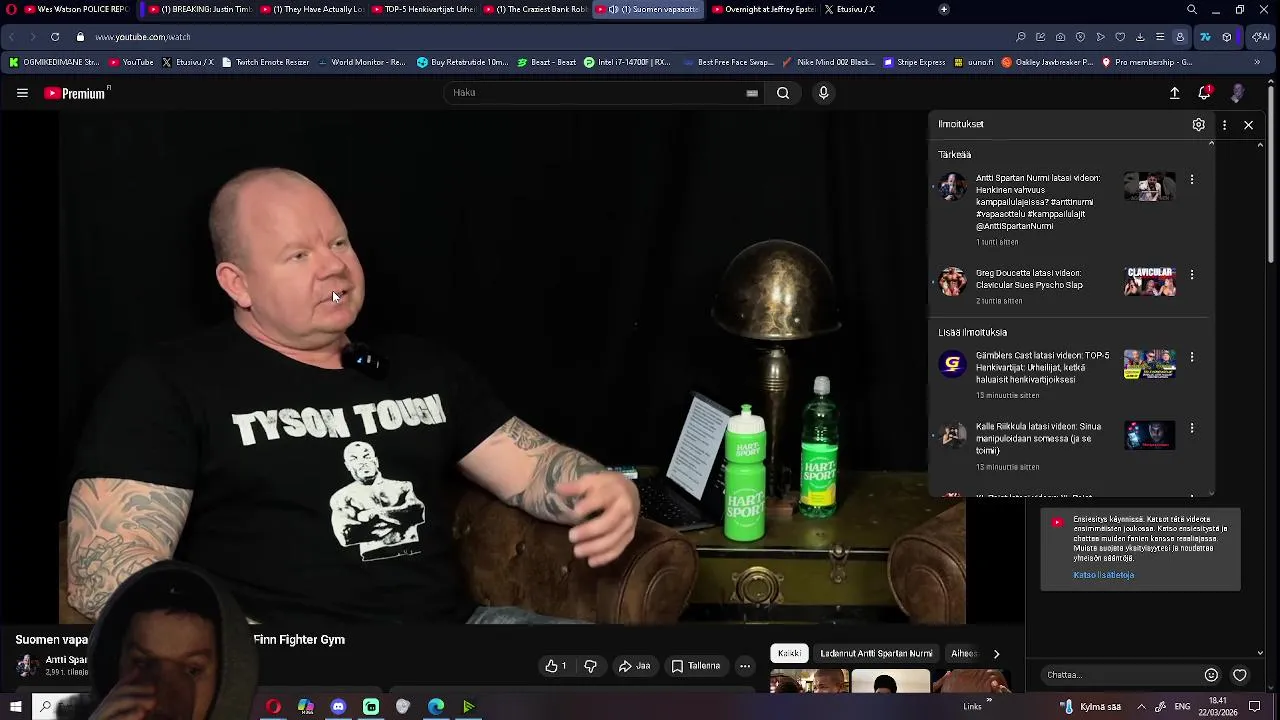Viewport: 1280px width, 720px height.
Task: Activate voice search microphone button
Action: 823,93
